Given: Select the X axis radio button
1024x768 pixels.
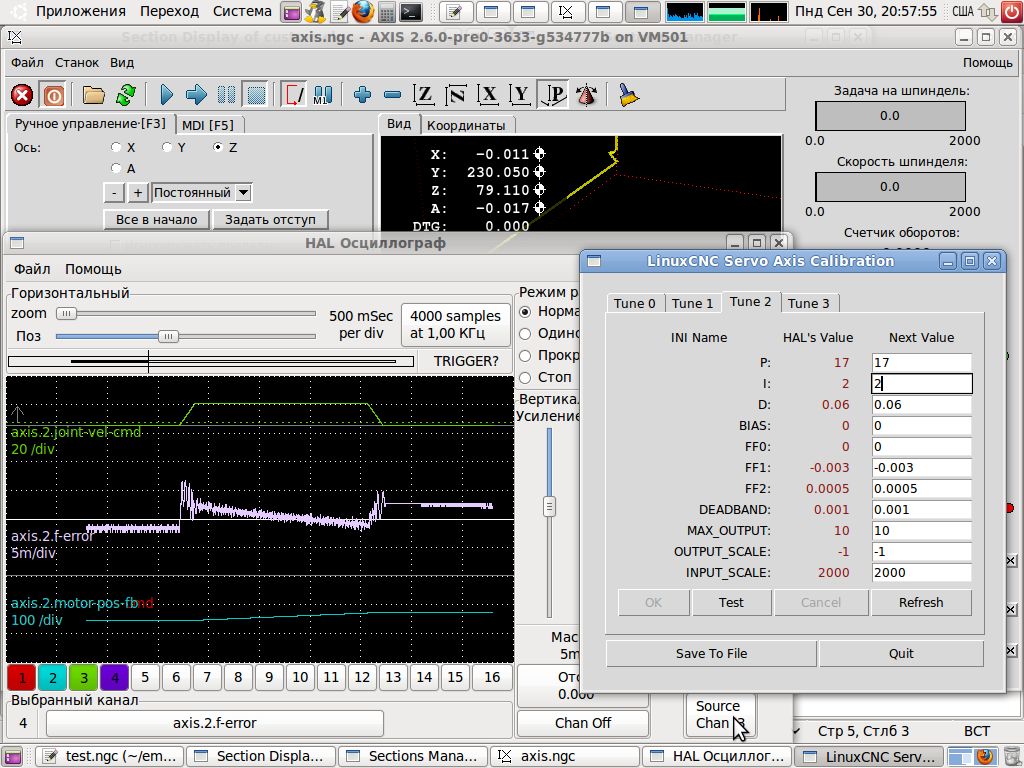Looking at the screenshot, I should point(116,148).
